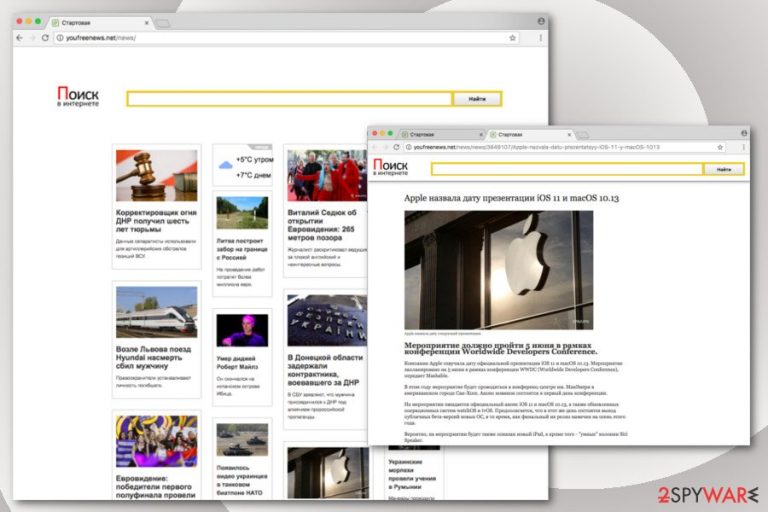The height and width of the screenshot is (512, 768).
Task: Open headline Украинские морпехи провели учения
Action: point(412,474)
